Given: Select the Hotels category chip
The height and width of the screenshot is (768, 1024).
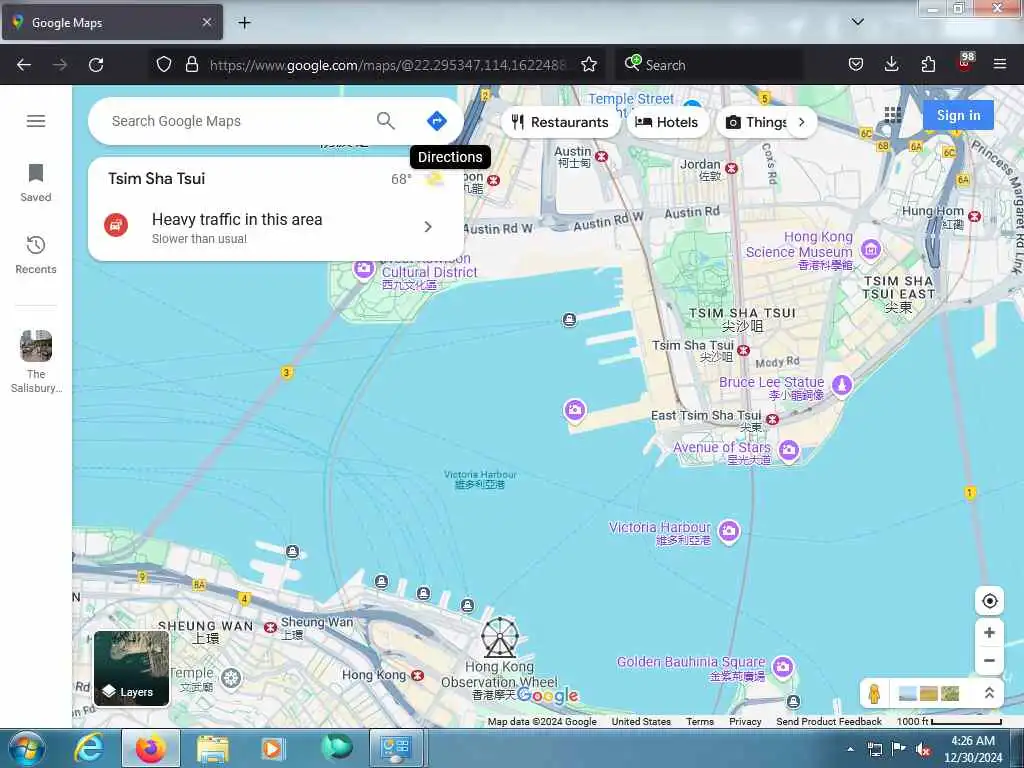Looking at the screenshot, I should (667, 122).
